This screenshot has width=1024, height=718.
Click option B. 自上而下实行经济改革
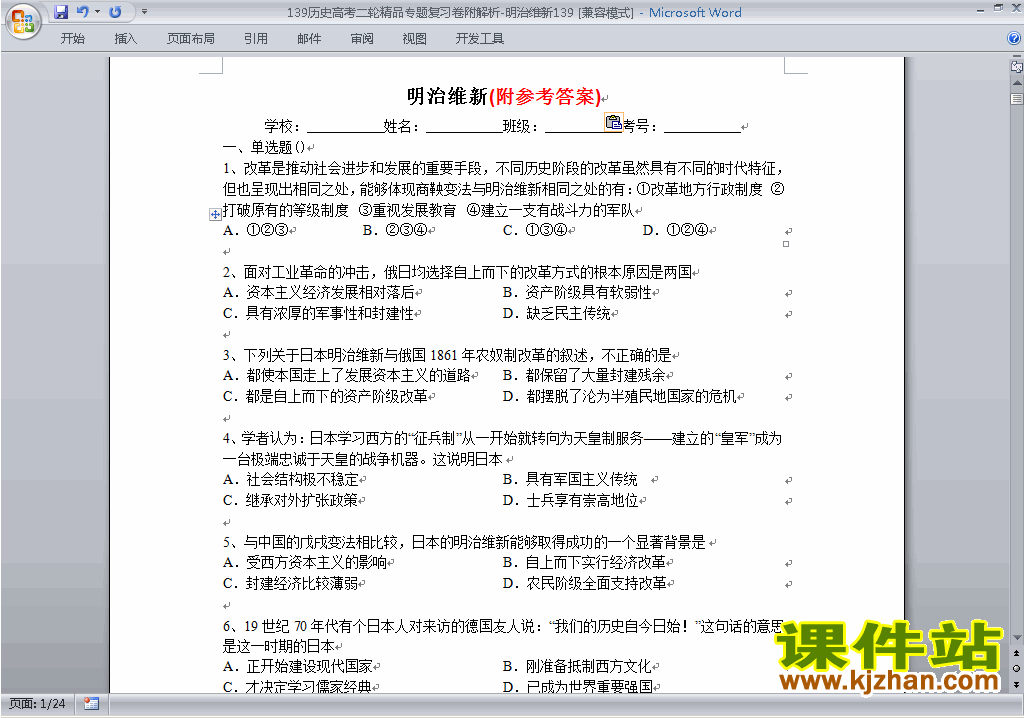pyautogui.click(x=584, y=563)
